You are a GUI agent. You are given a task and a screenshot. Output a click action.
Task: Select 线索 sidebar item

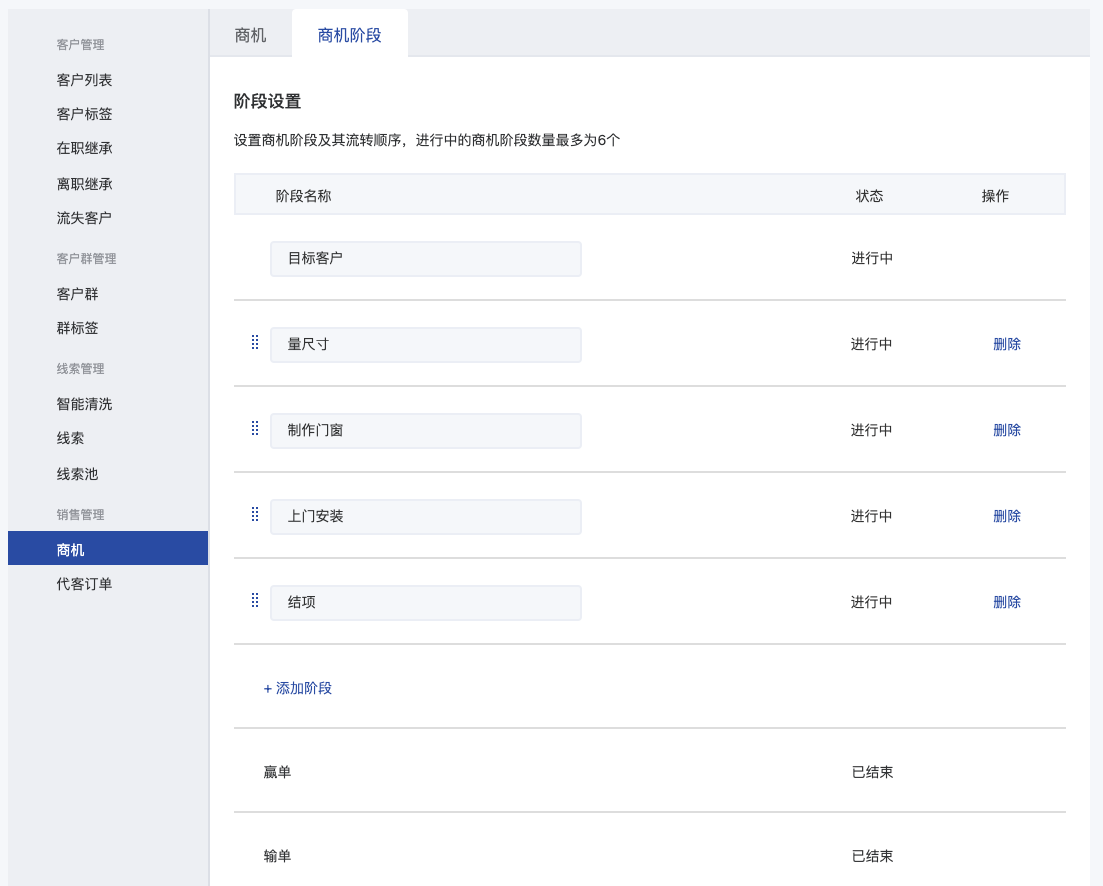(70, 438)
